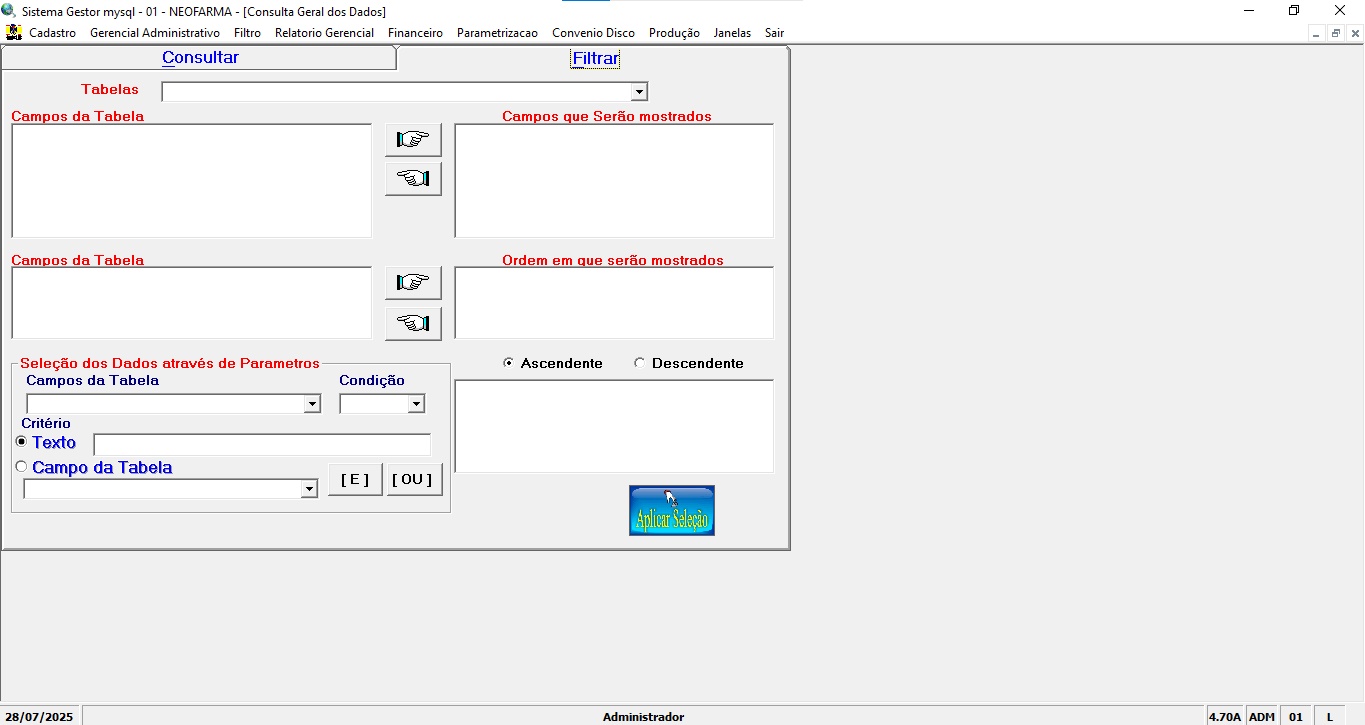1365x725 pixels.
Task: Click left-pointing hand beside Campos que Serão mostrados
Action: coord(413,179)
